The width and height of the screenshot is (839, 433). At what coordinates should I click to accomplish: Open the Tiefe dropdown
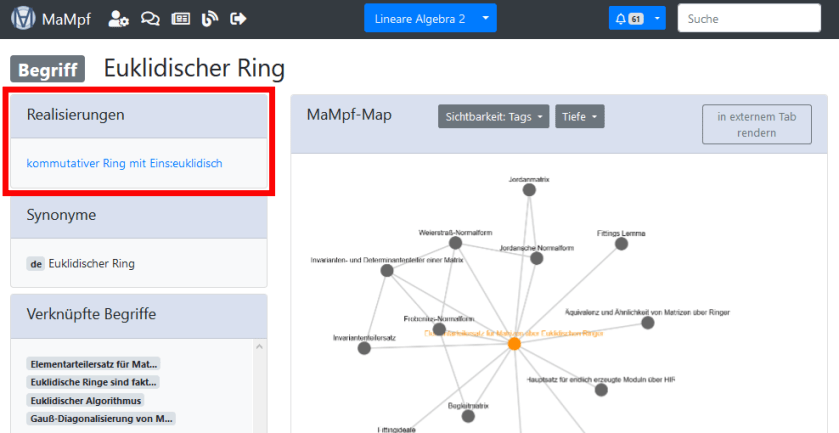[580, 117]
